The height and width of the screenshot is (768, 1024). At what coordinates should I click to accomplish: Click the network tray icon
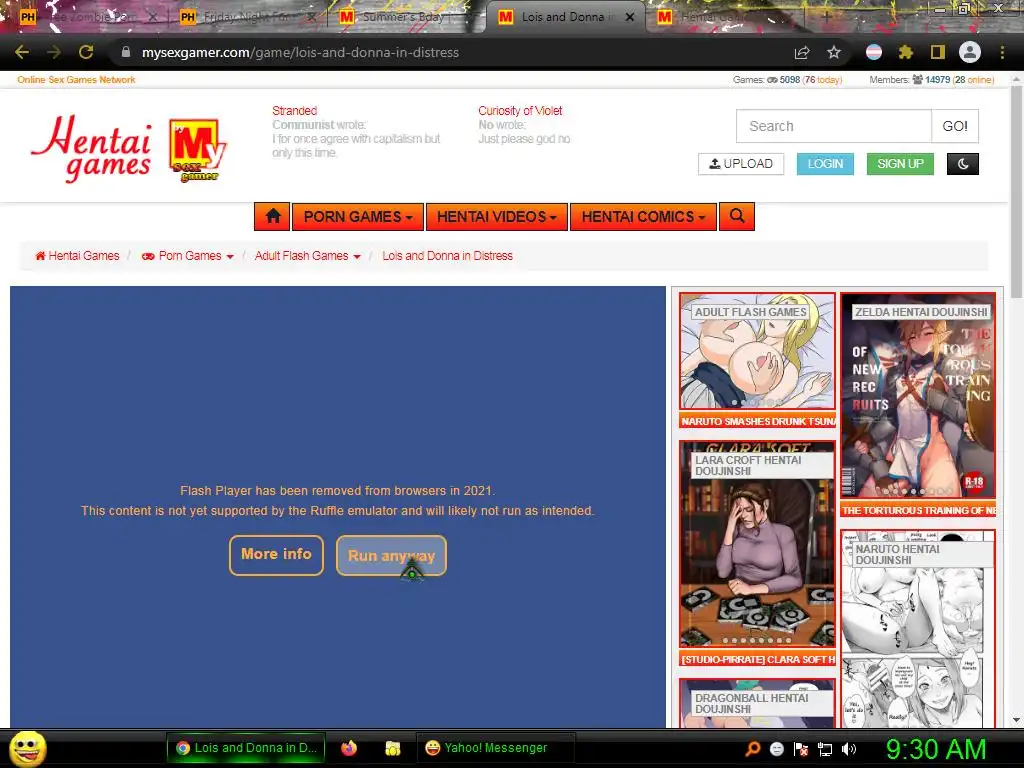[x=825, y=749]
